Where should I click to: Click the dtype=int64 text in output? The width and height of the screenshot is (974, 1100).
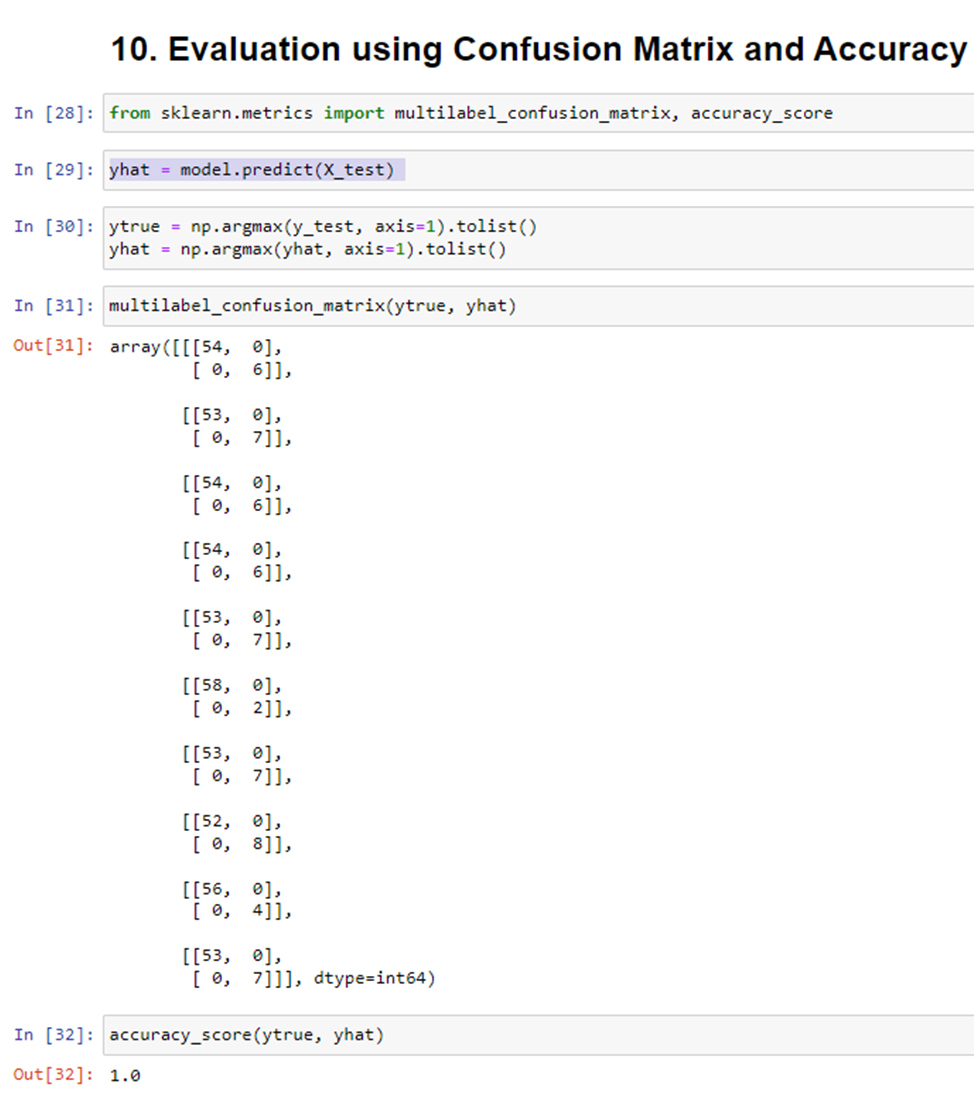[x=375, y=978]
